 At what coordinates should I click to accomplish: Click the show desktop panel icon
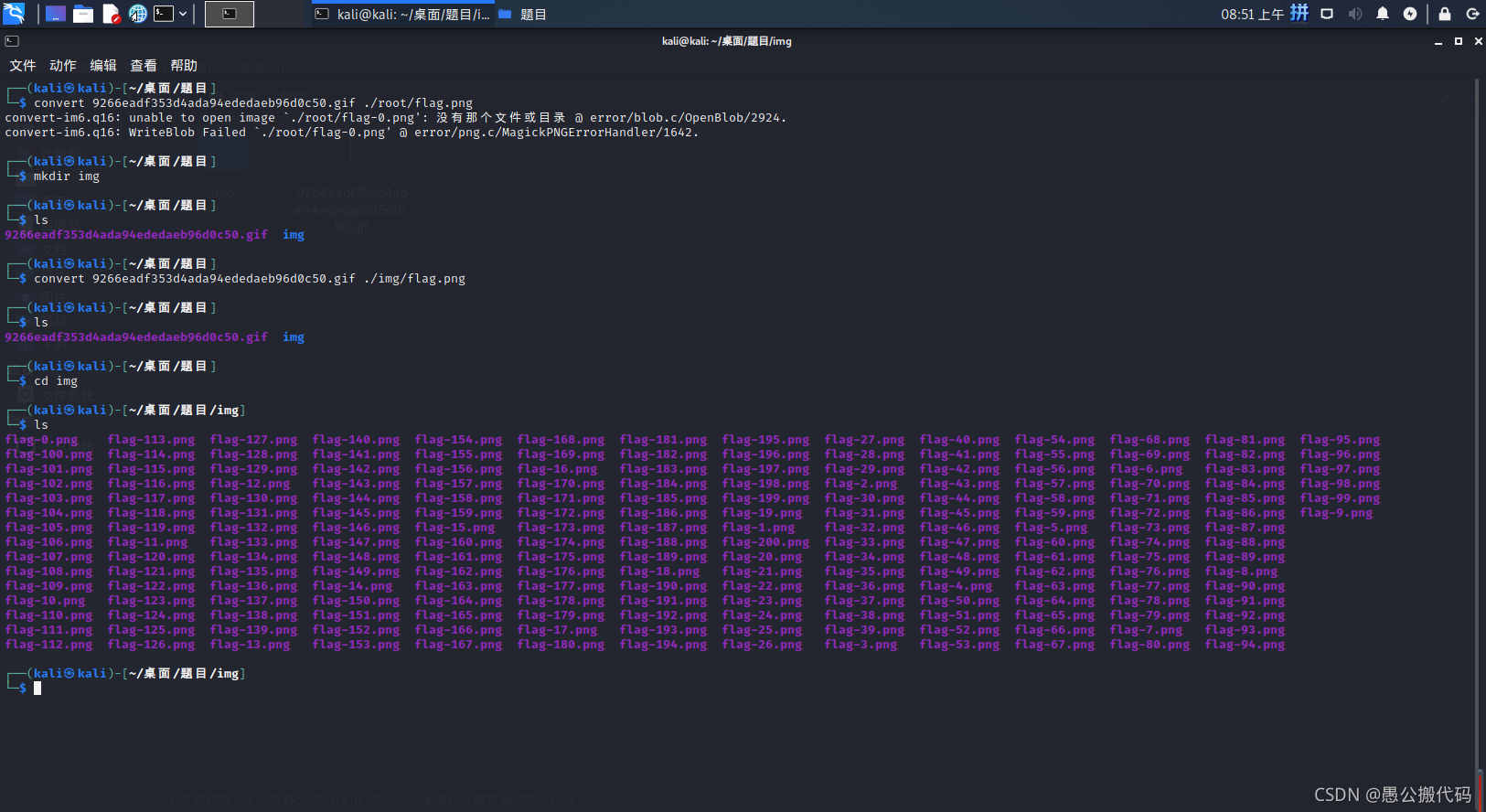point(56,14)
